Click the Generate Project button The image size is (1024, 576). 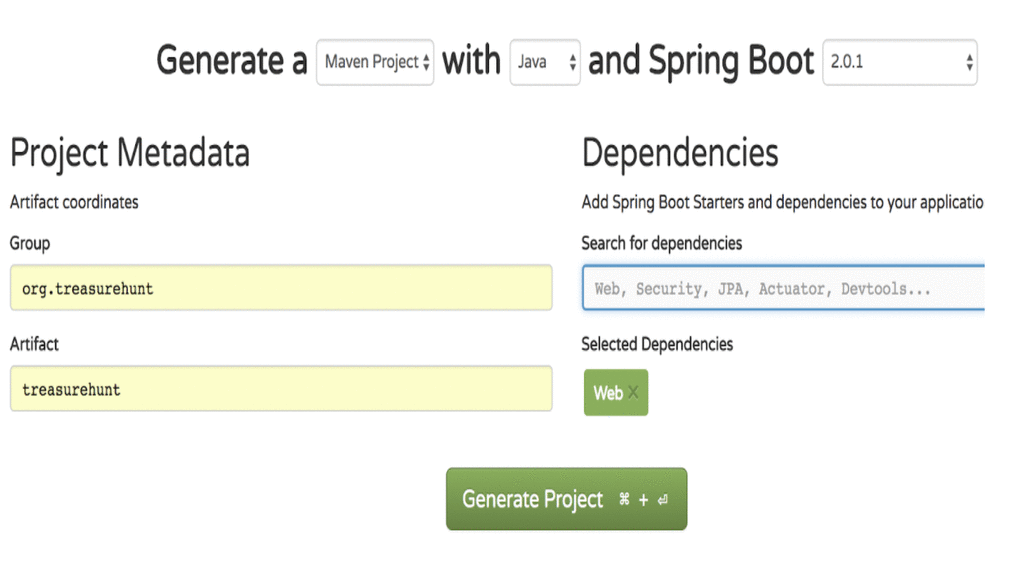566,499
